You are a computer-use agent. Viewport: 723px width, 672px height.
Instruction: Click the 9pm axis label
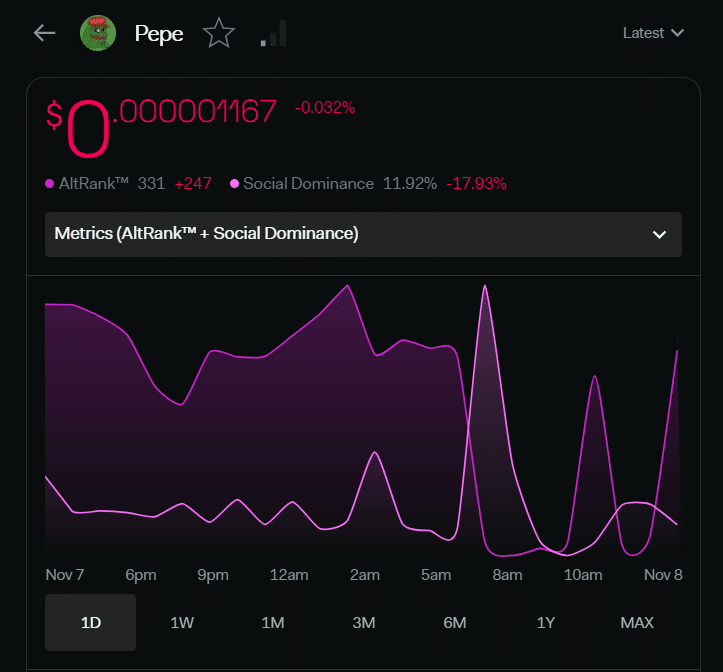point(213,575)
